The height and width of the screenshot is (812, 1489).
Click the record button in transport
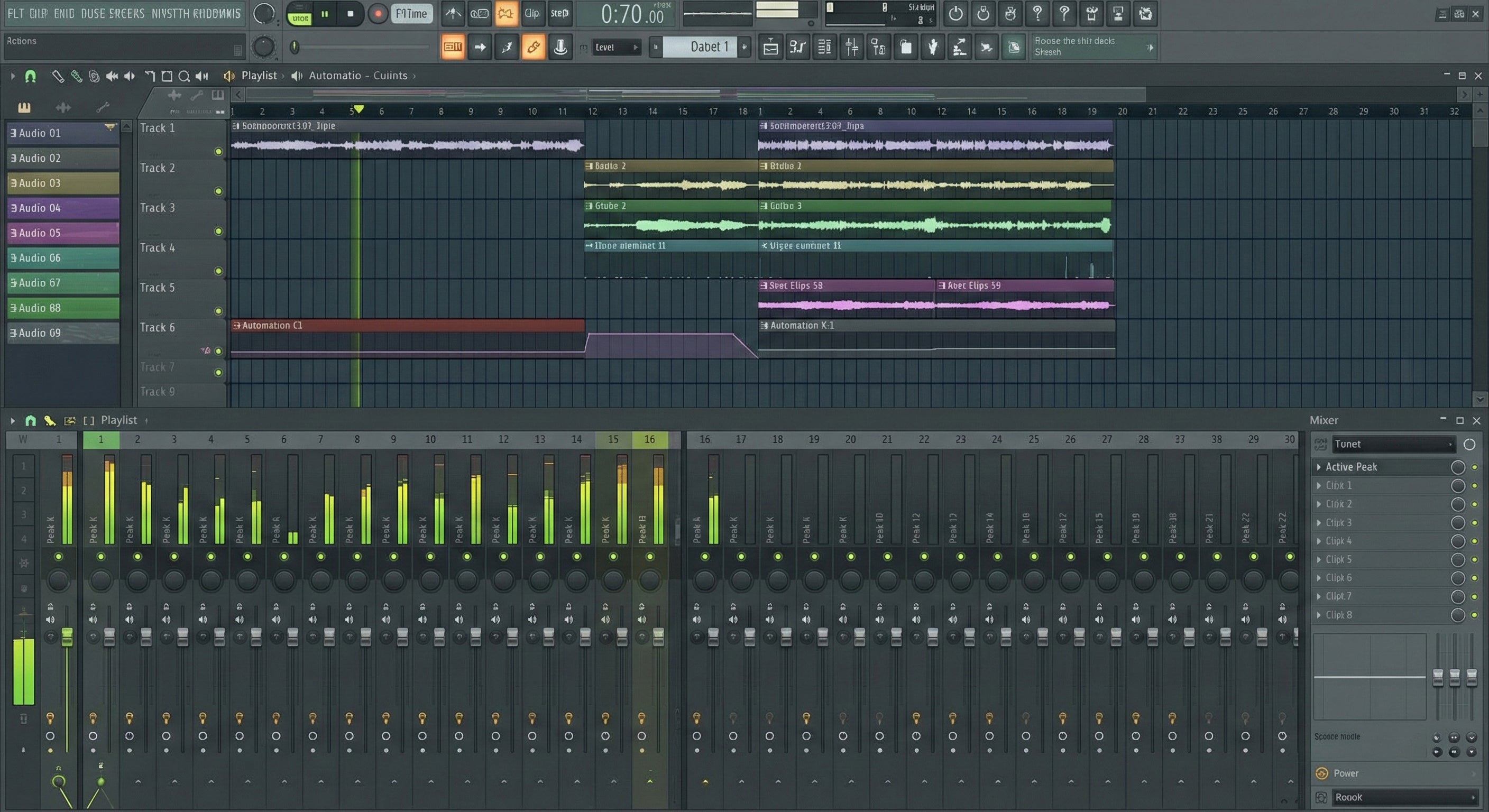pyautogui.click(x=378, y=14)
